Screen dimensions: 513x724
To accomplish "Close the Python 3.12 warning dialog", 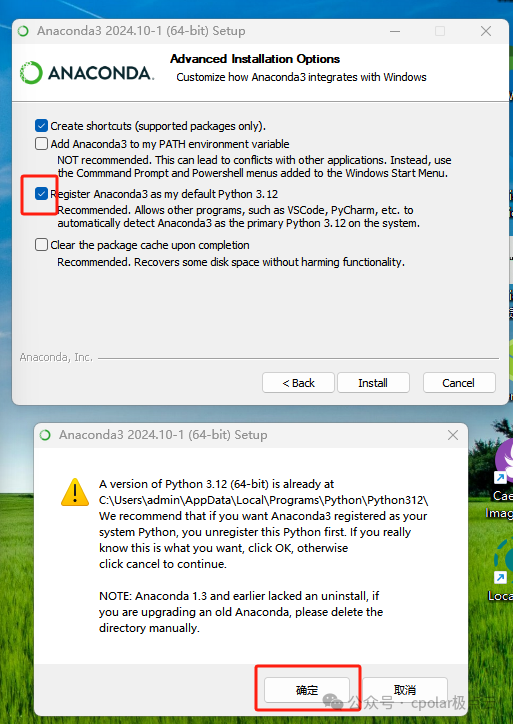I will (453, 435).
